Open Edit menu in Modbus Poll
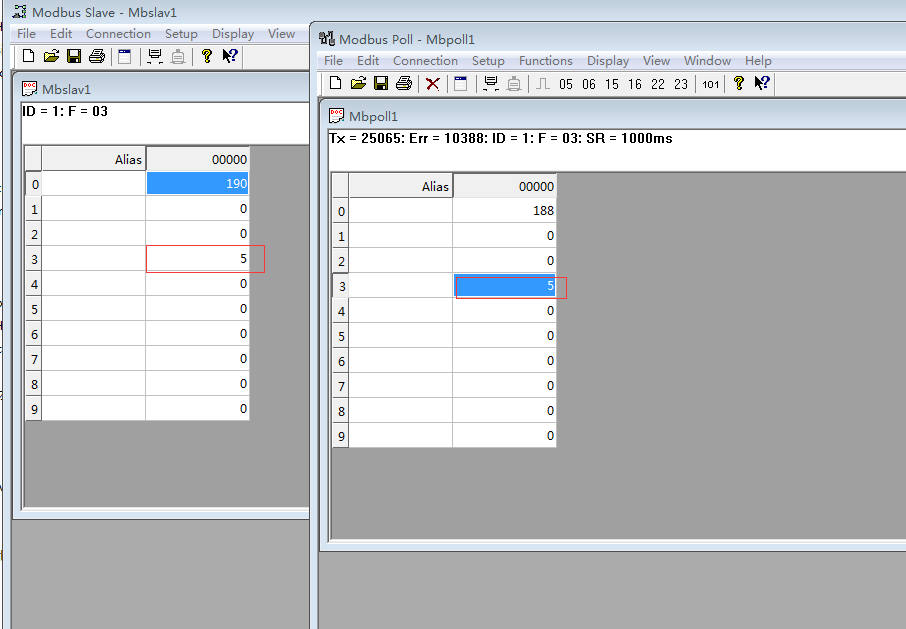 point(367,61)
